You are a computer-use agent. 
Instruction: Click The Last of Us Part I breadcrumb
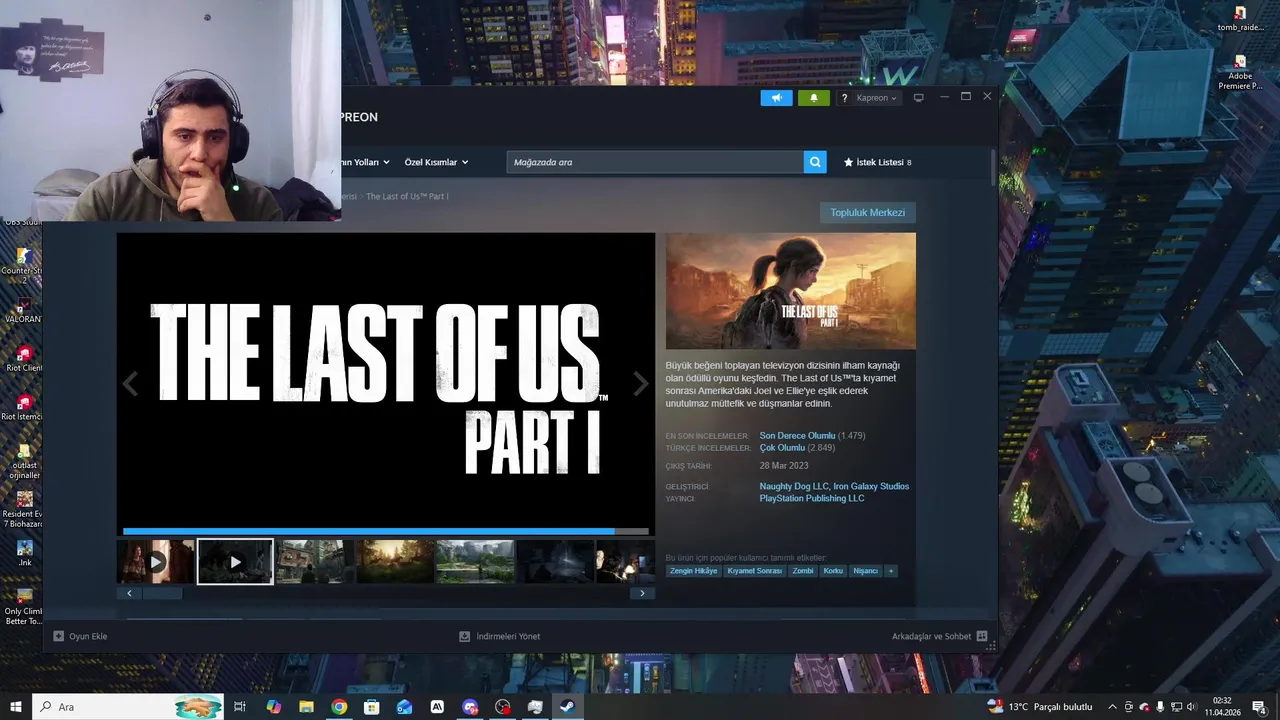pos(407,196)
